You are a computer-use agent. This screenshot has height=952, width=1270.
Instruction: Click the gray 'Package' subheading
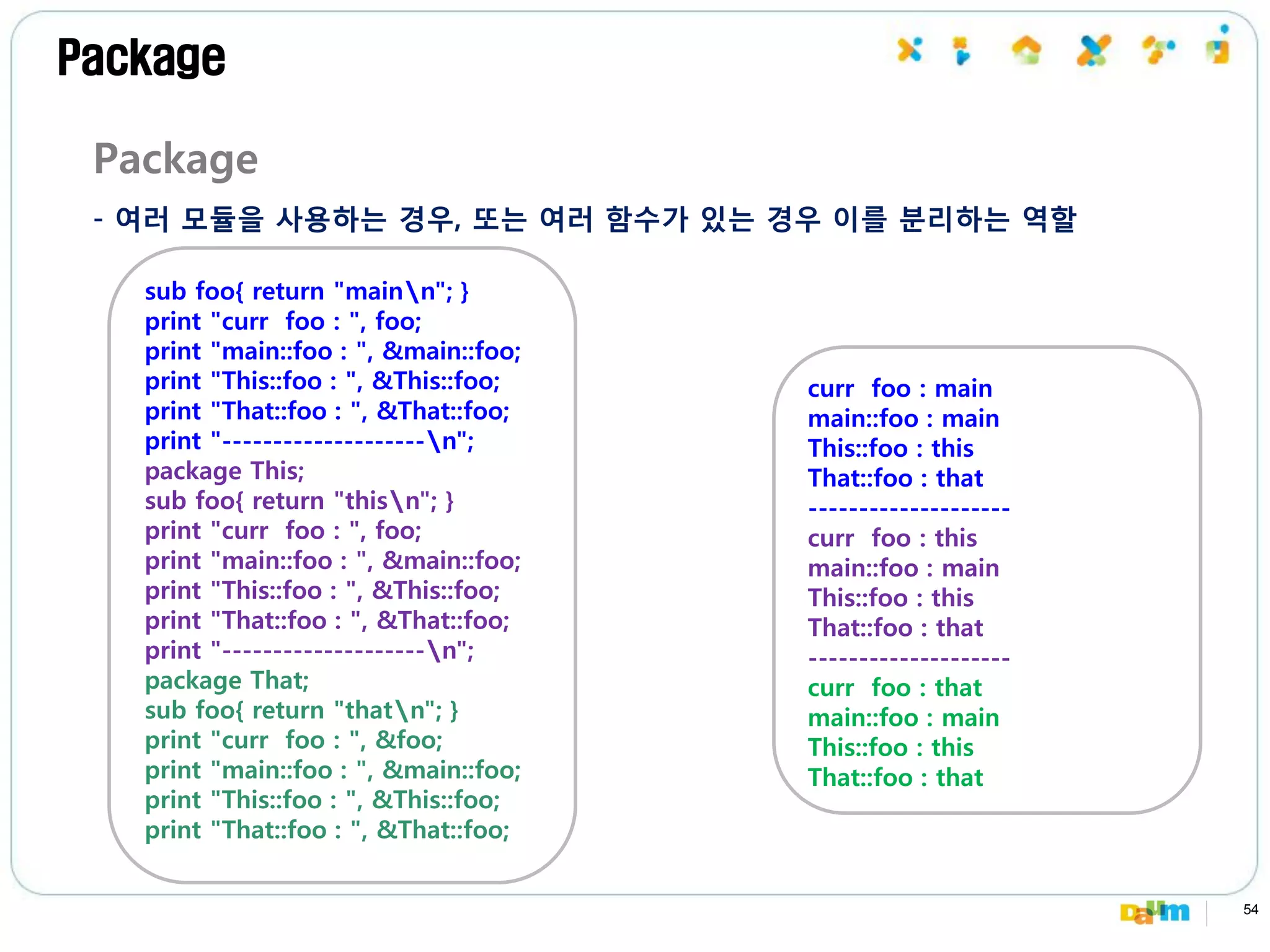pyautogui.click(x=175, y=160)
